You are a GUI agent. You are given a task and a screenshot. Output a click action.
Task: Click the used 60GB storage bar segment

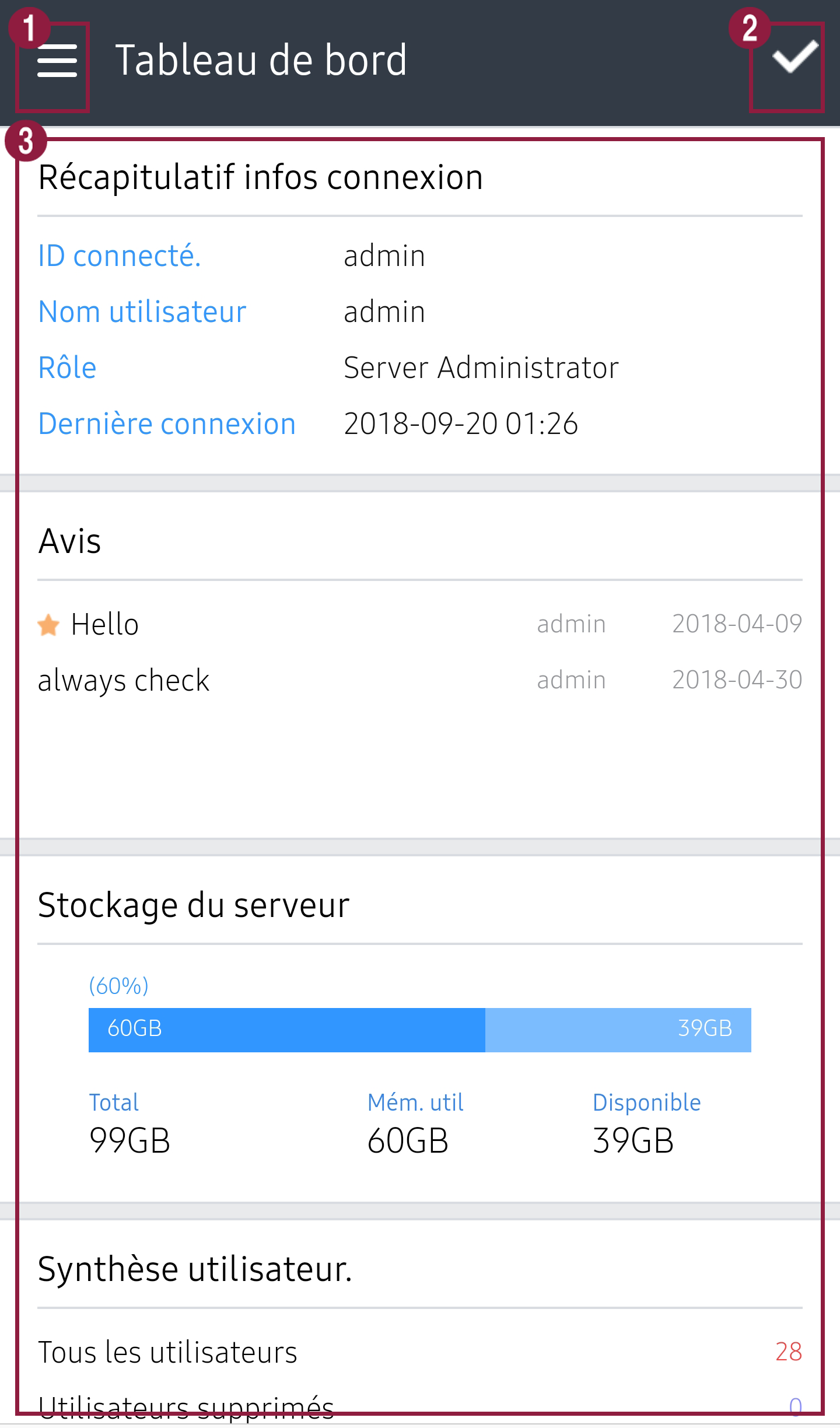tap(286, 1030)
